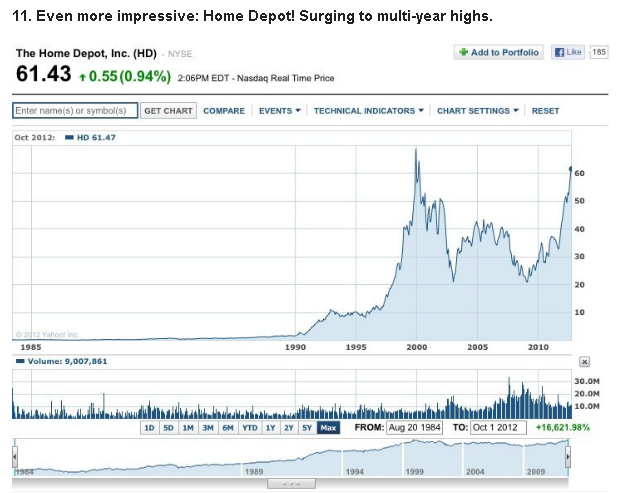The width and height of the screenshot is (624, 493).
Task: Click the 1999 label in range selector
Action: (414, 472)
